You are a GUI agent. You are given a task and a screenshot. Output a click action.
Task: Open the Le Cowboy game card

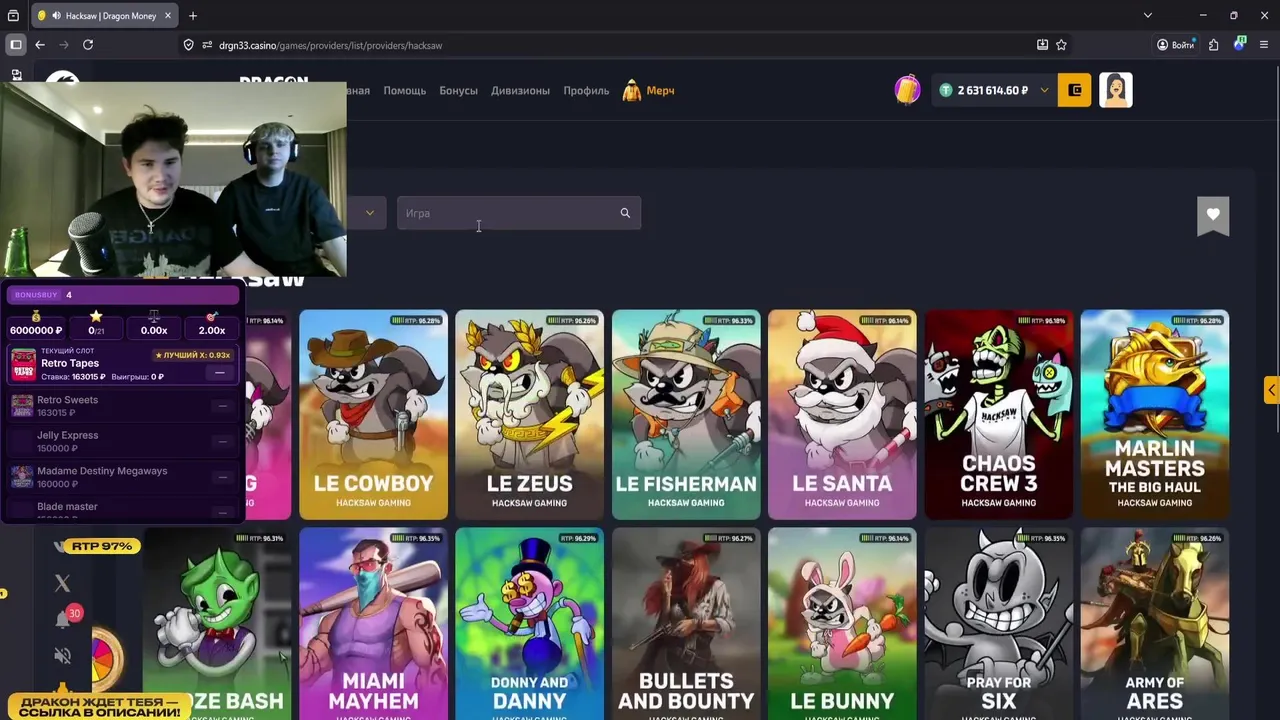point(373,415)
